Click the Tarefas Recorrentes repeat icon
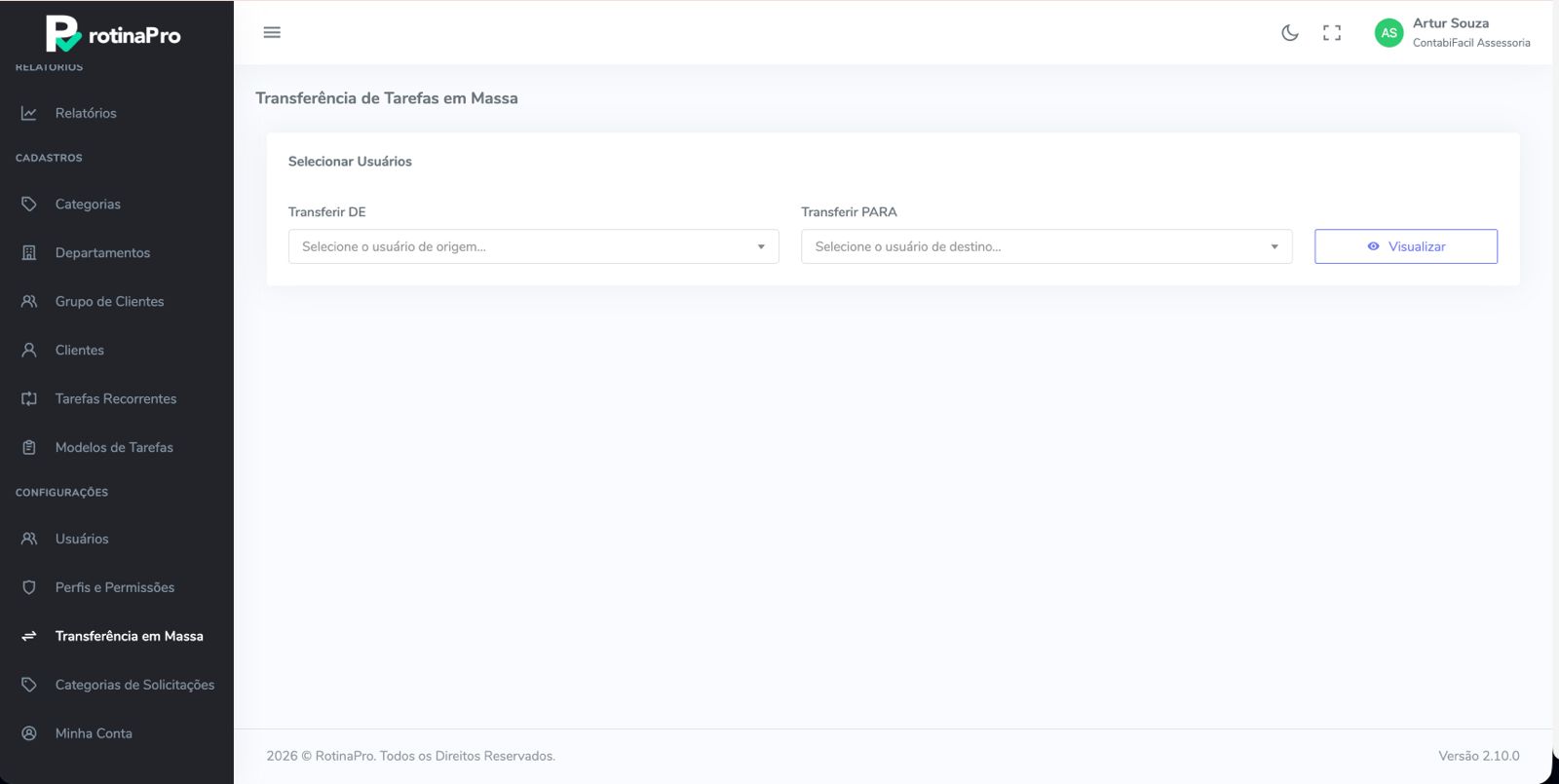This screenshot has width=1559, height=784. click(29, 399)
